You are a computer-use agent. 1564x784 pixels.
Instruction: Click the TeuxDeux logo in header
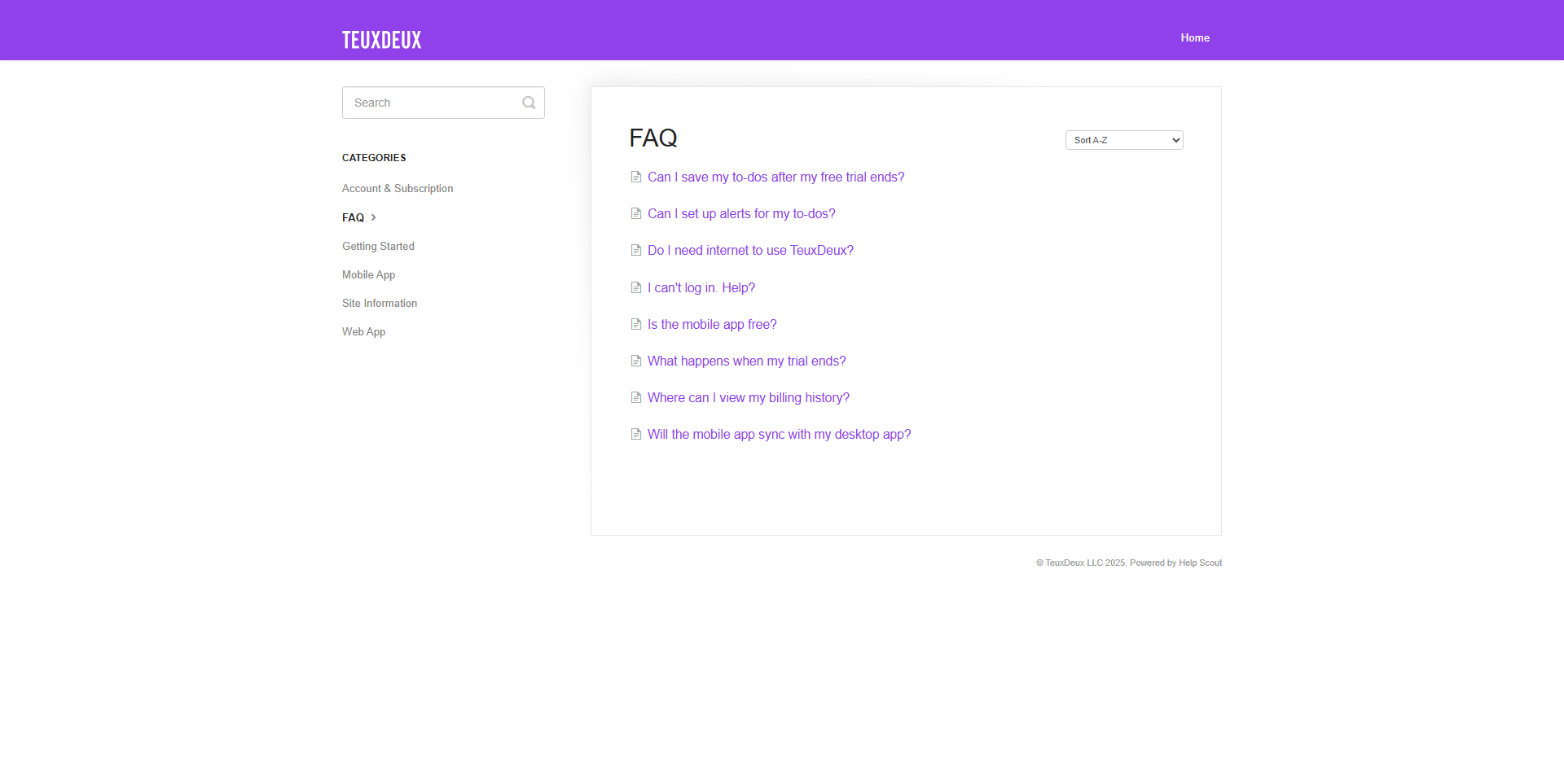click(x=381, y=40)
